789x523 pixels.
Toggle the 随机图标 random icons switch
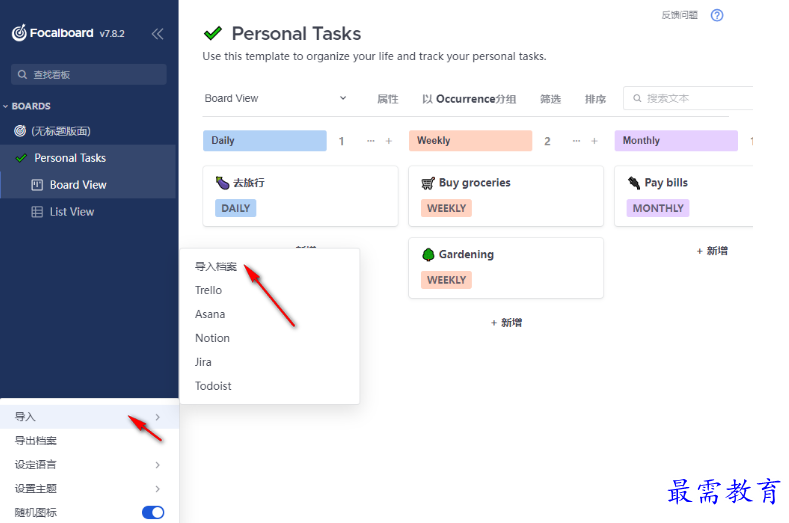click(x=153, y=512)
